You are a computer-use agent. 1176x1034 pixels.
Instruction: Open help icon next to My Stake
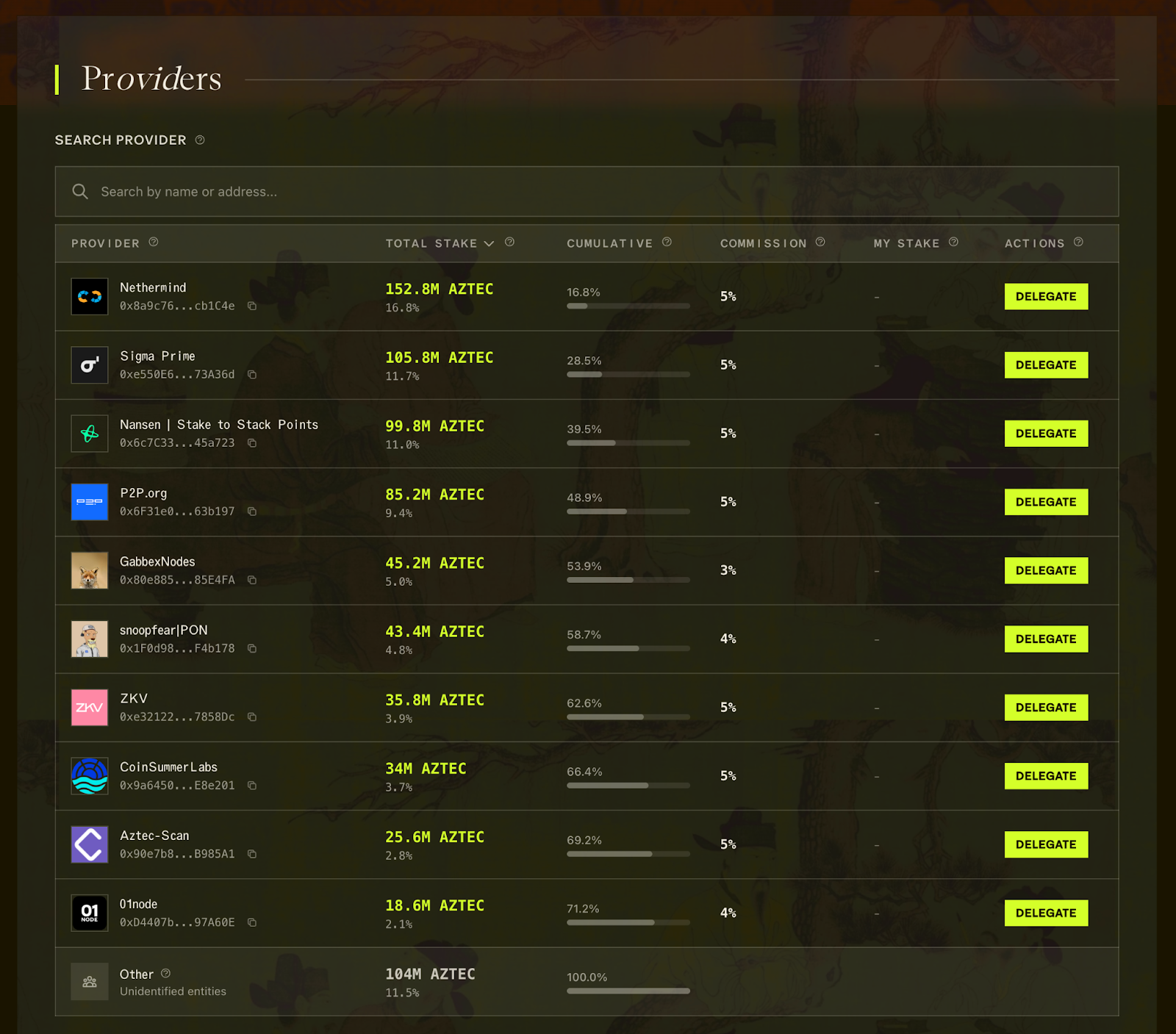[953, 242]
